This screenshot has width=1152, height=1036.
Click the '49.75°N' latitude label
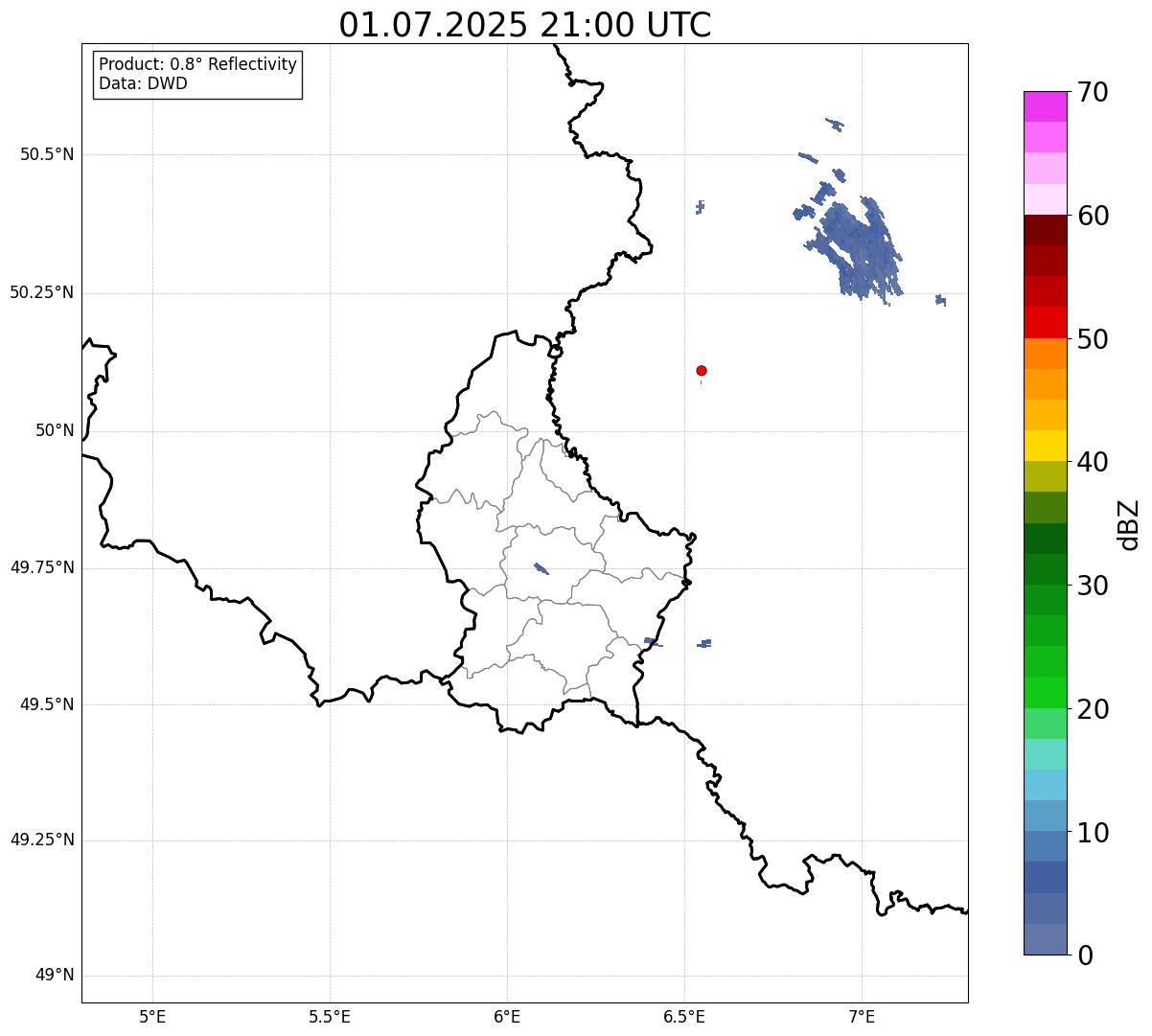pos(42,567)
